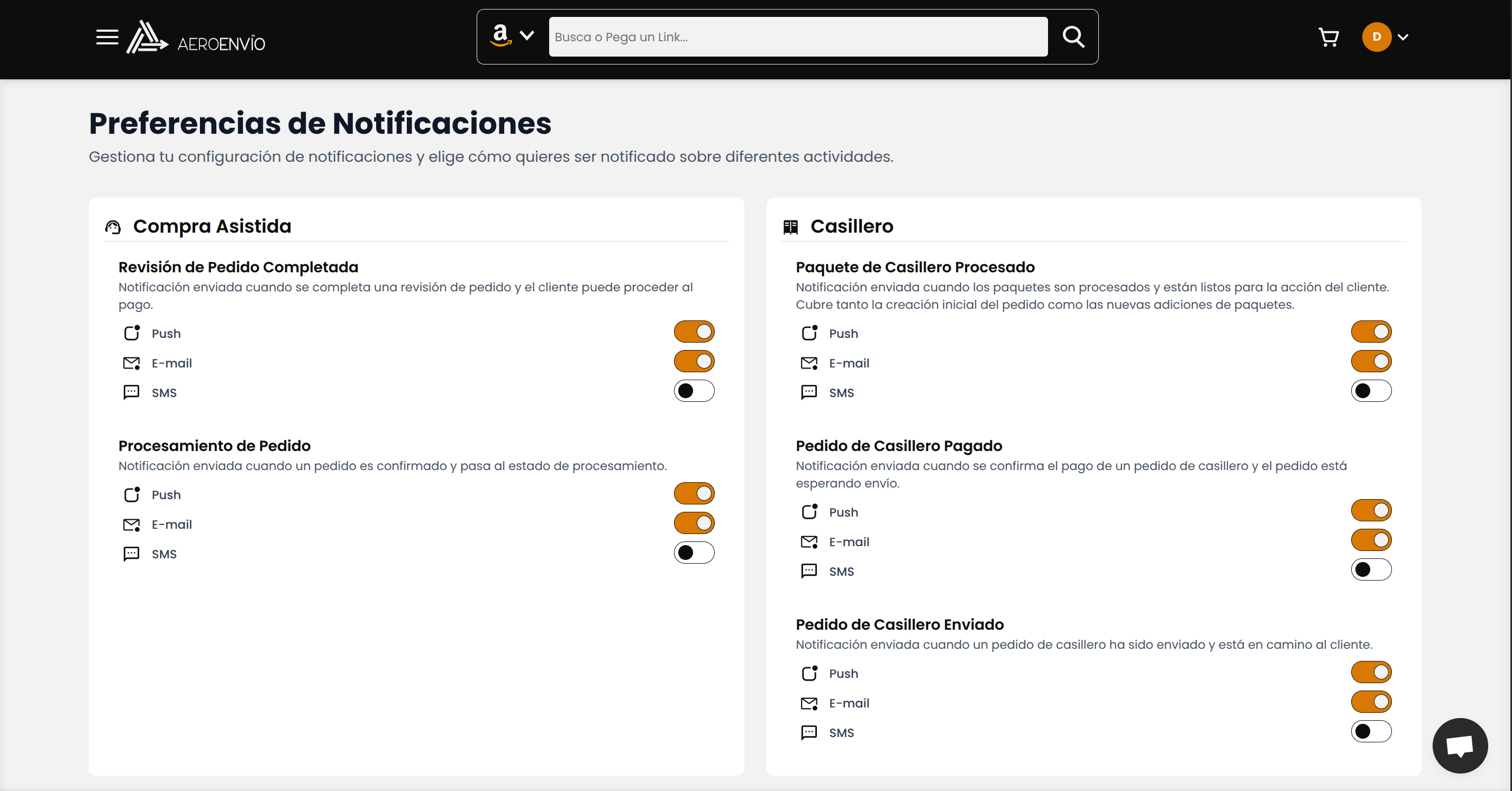Disable Push notifications for Paquete de Casillero Procesado
Viewport: 1512px width, 791px height.
coord(1372,332)
